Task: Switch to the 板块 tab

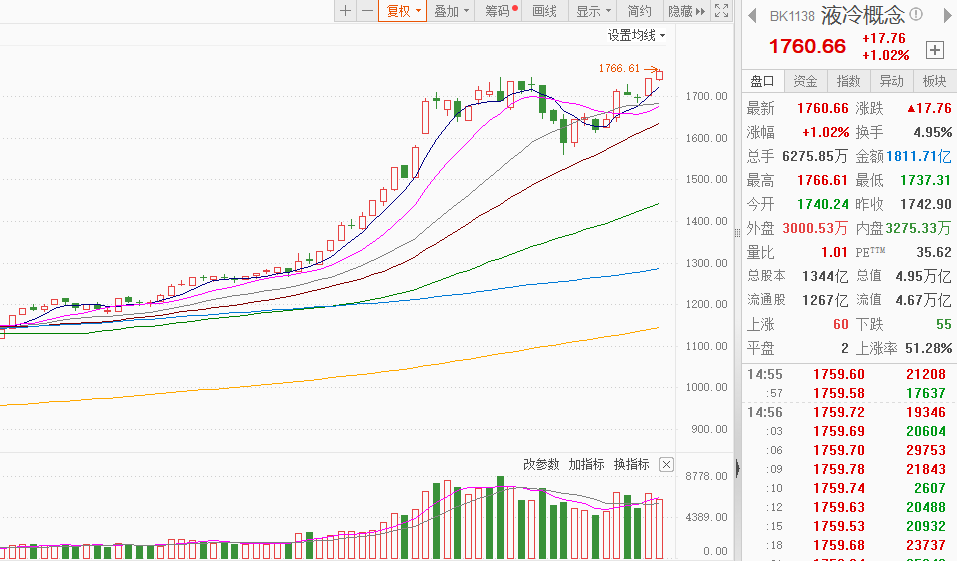Action: (934, 81)
